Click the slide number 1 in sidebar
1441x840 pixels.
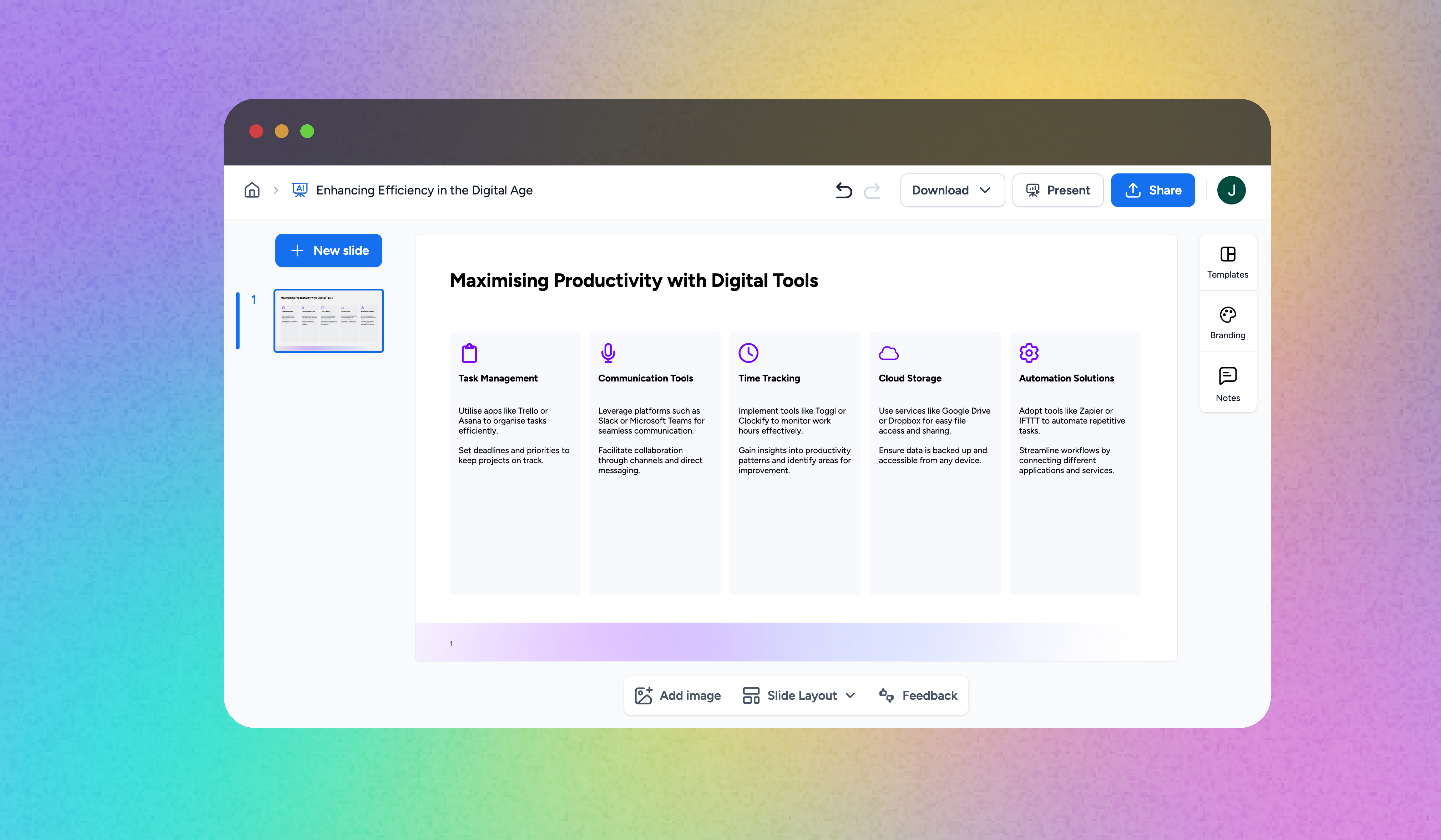254,300
